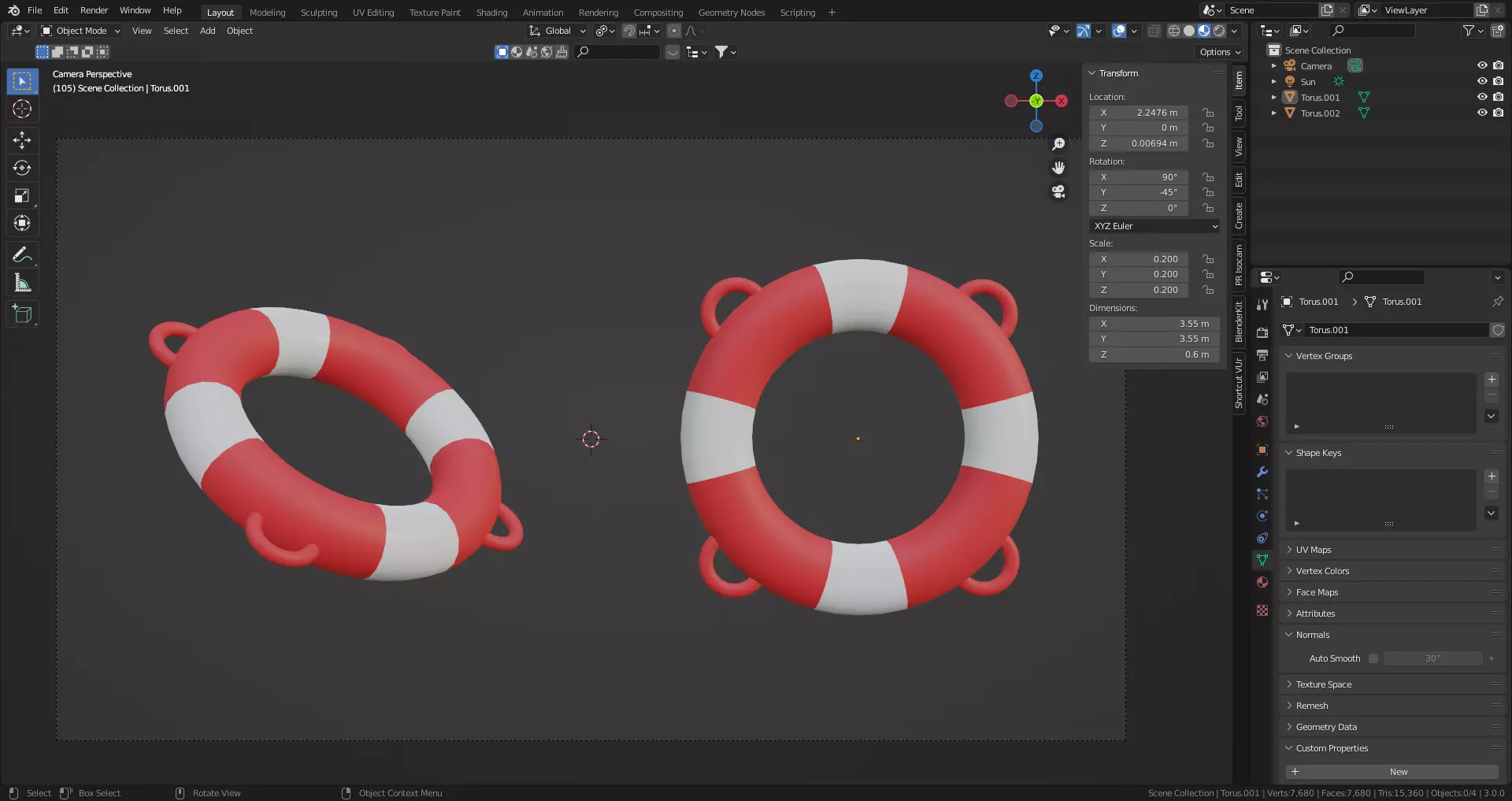Open the Tool sidebar tab
The height and width of the screenshot is (801, 1512).
pos(1239,113)
